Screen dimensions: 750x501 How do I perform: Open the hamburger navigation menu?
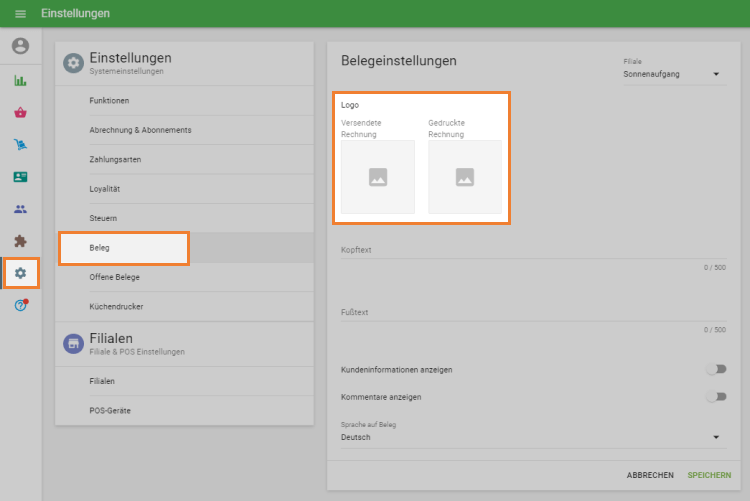click(x=20, y=14)
